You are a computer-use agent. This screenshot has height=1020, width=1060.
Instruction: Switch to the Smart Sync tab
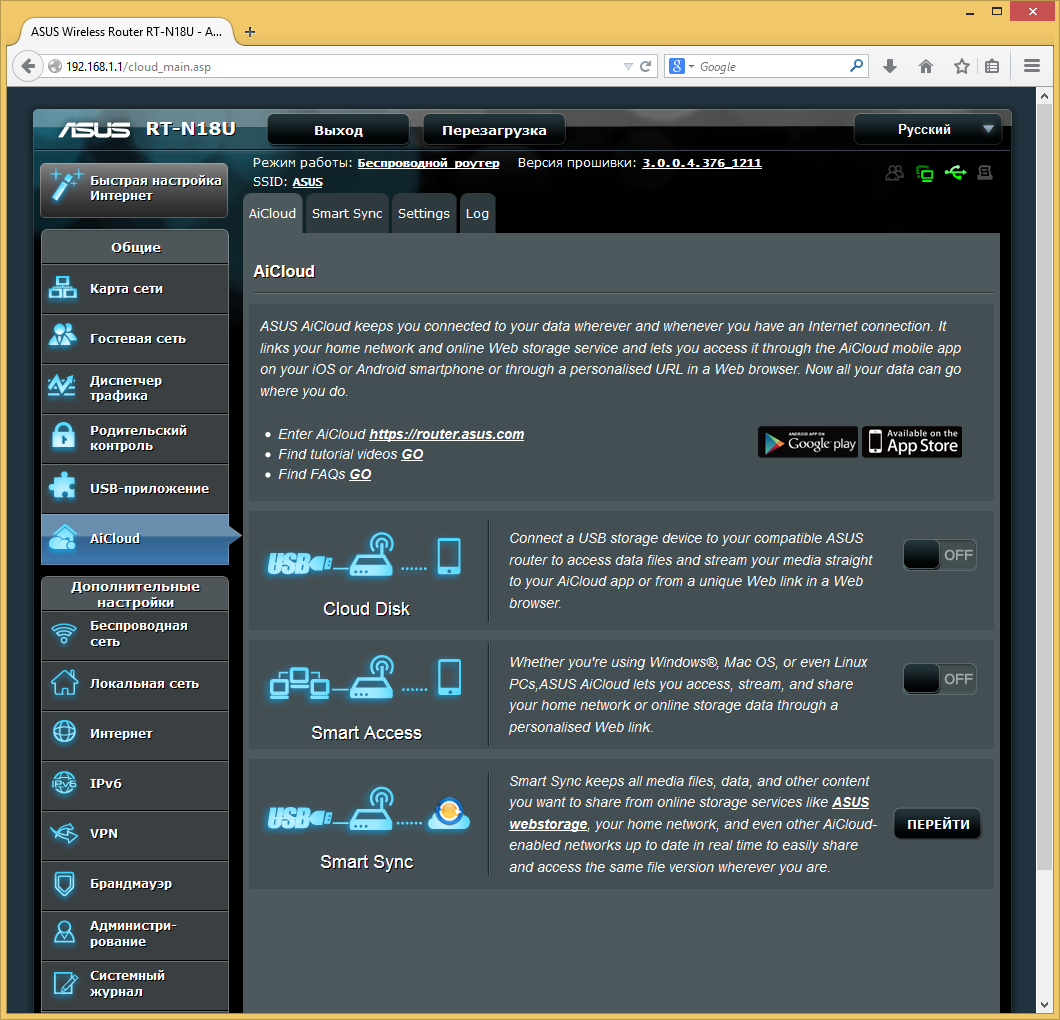347,214
